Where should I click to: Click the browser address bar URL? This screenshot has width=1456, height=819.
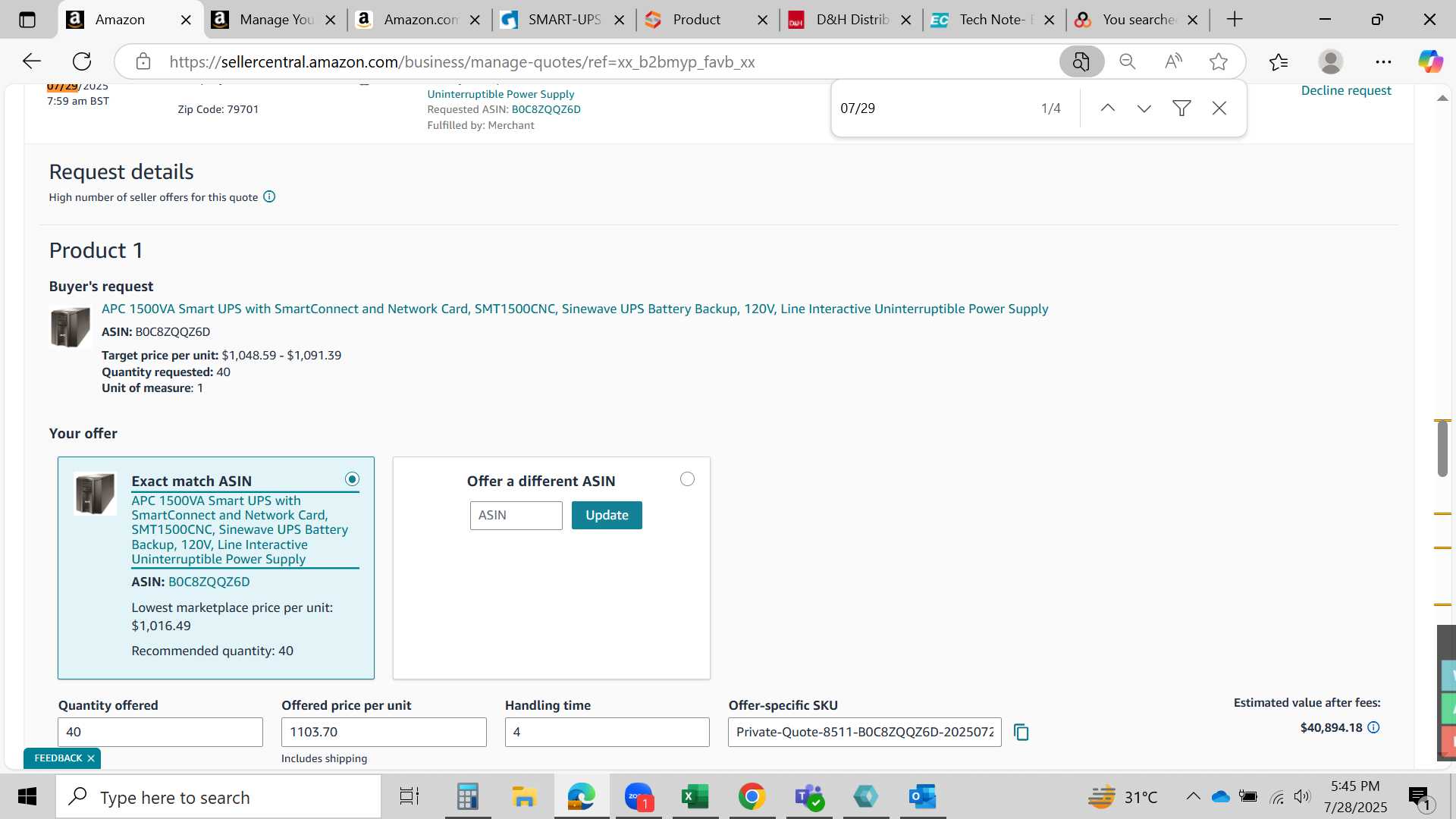[462, 61]
